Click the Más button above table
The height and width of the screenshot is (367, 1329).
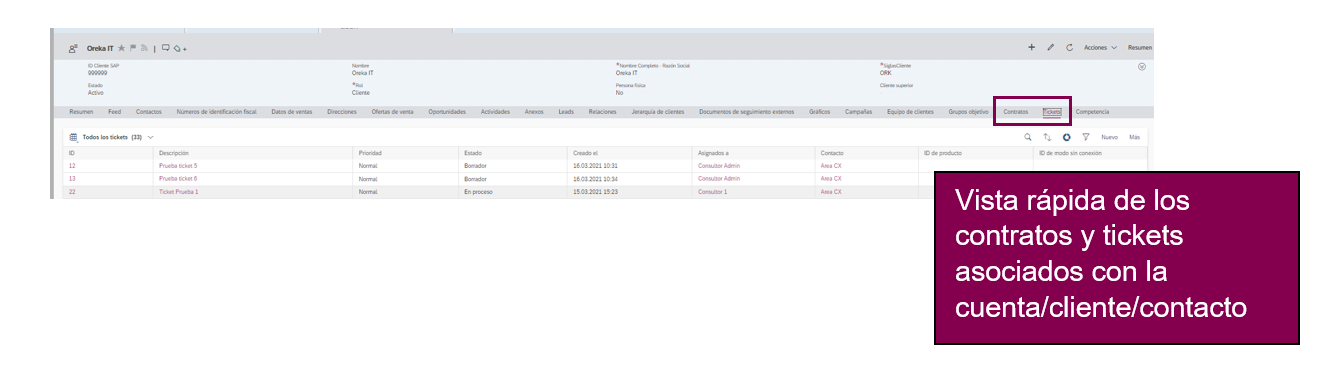tap(1134, 137)
